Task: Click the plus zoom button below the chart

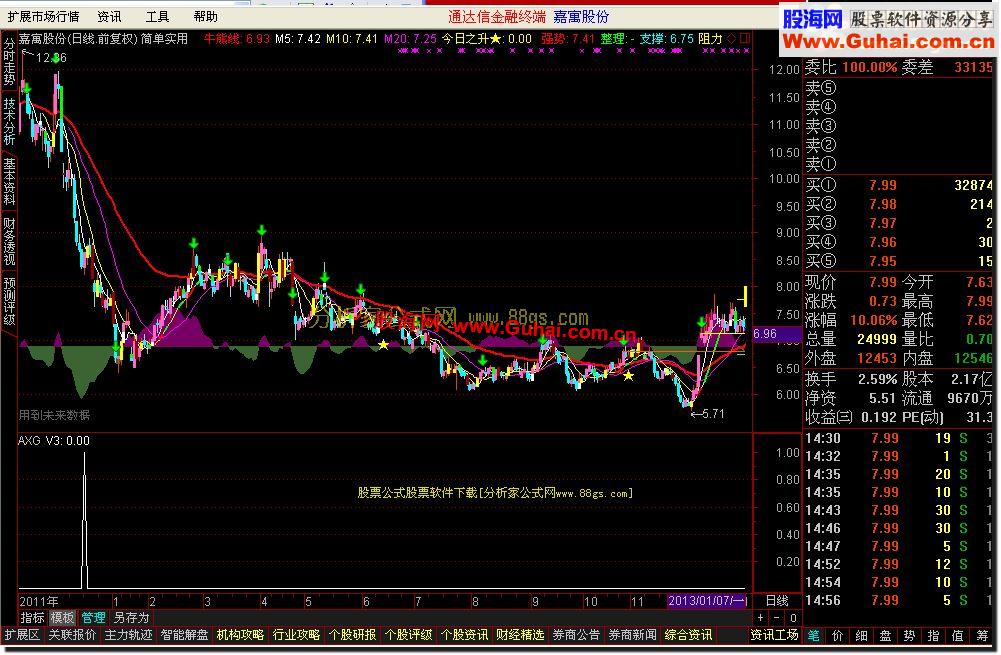Action: pos(760,618)
